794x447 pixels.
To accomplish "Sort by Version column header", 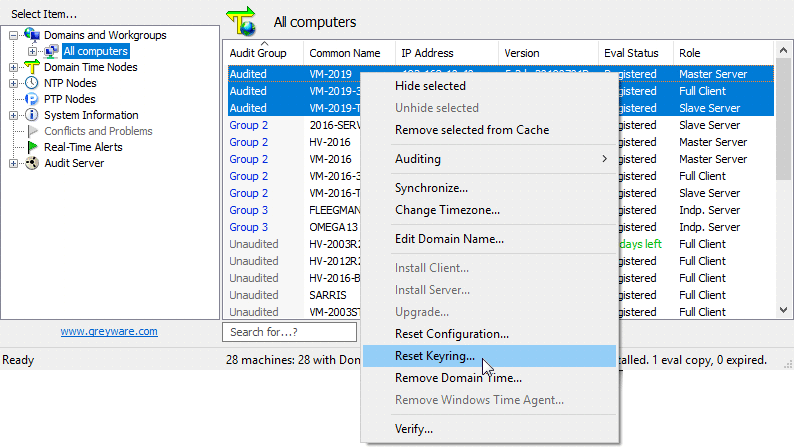I will [548, 53].
